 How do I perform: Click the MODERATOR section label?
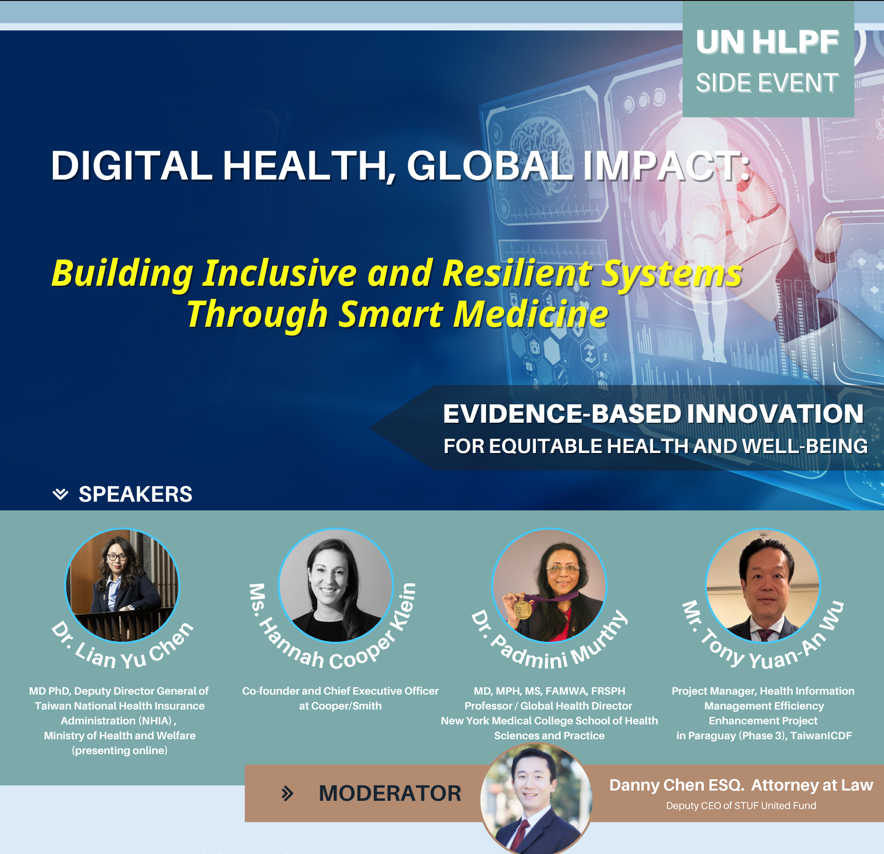[389, 793]
